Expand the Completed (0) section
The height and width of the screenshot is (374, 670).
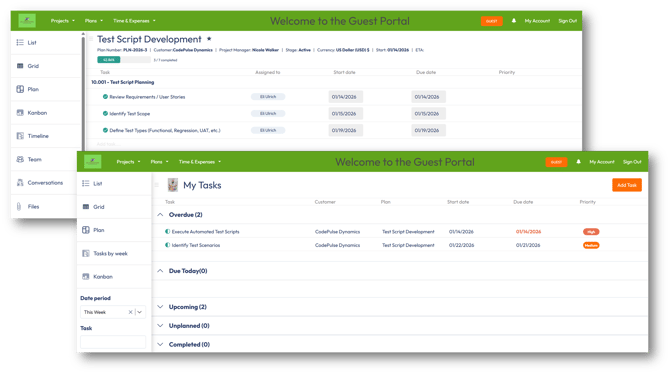pos(160,345)
